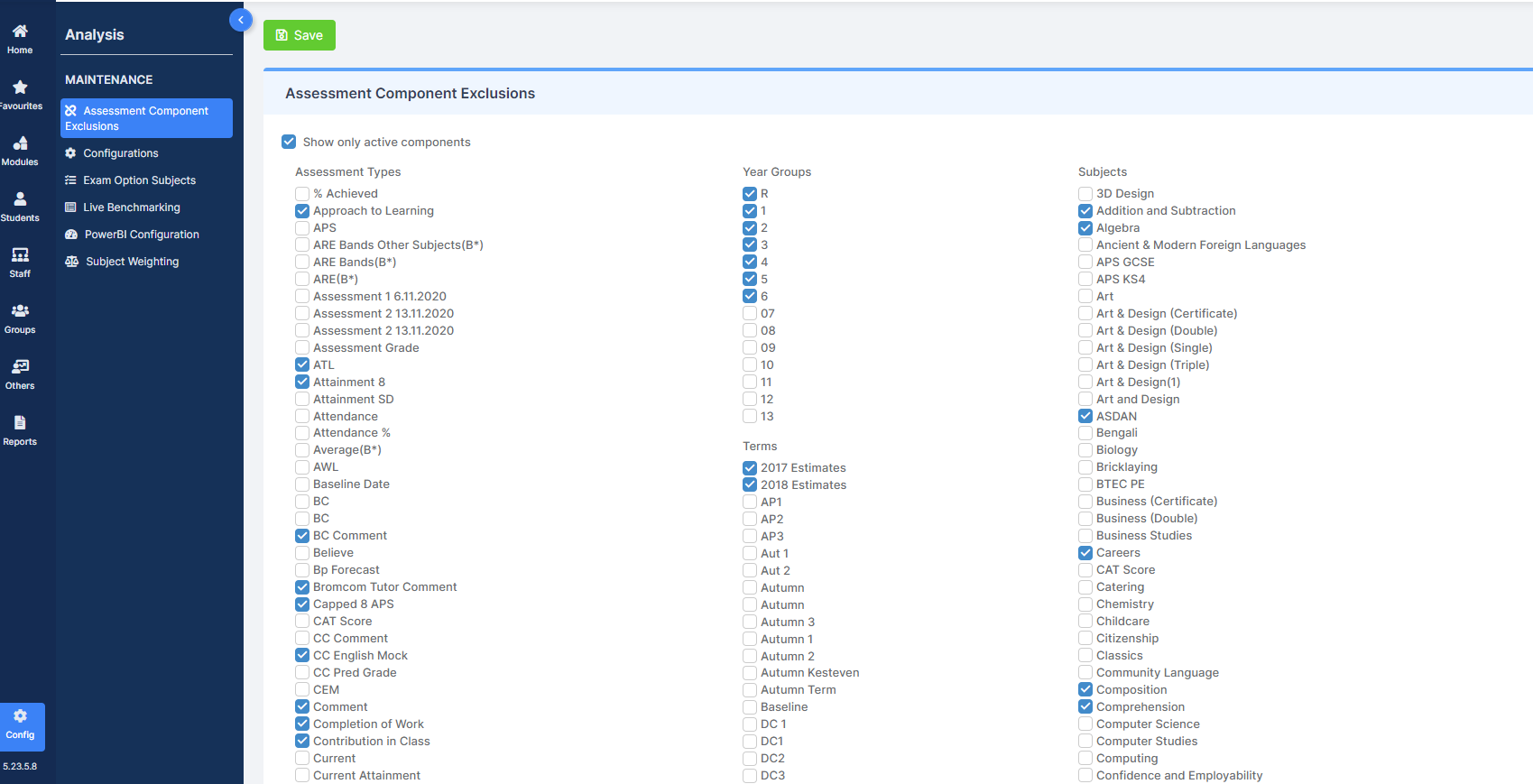This screenshot has width=1533, height=784.
Task: Uncheck year group 6 checkbox
Action: (750, 297)
